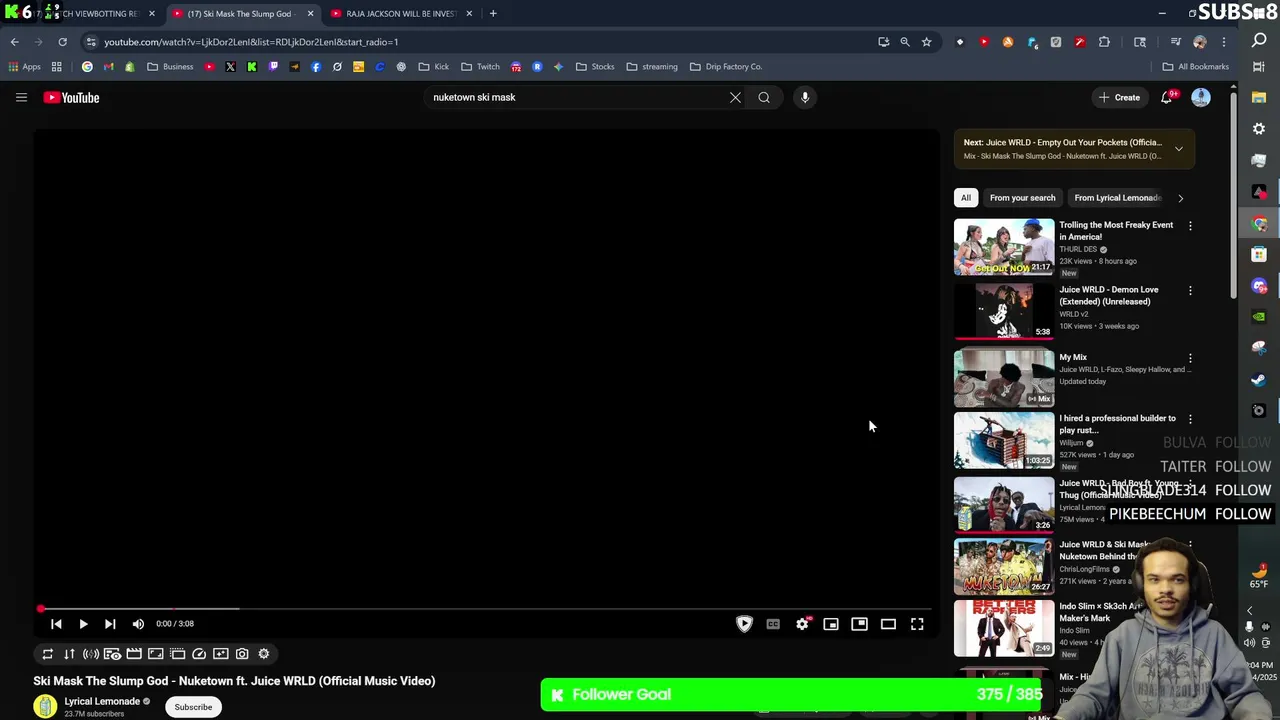1280x720 pixels.
Task: Click the playback speed gauge icon
Action: coord(199,654)
